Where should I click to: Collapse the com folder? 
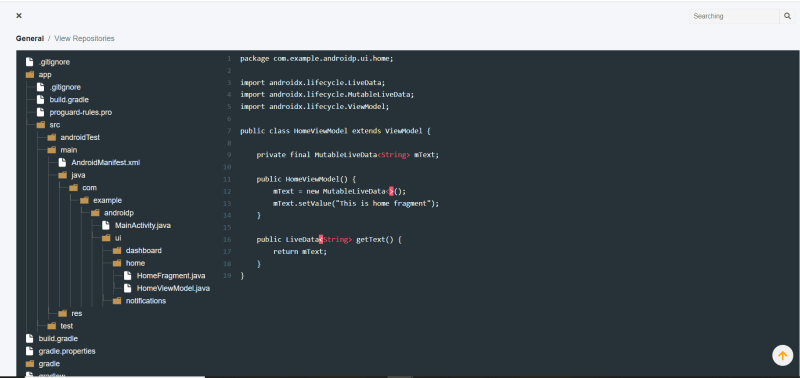(89, 188)
